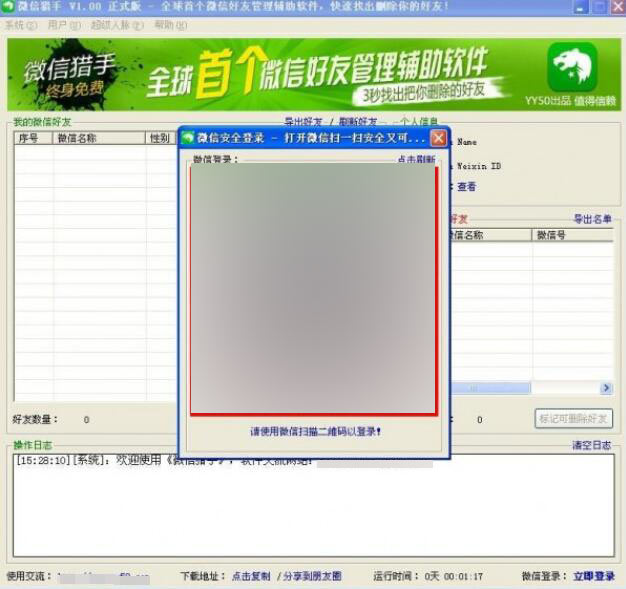Click 点击复制 download address link
Image resolution: width=626 pixels, height=589 pixels.
click(251, 576)
